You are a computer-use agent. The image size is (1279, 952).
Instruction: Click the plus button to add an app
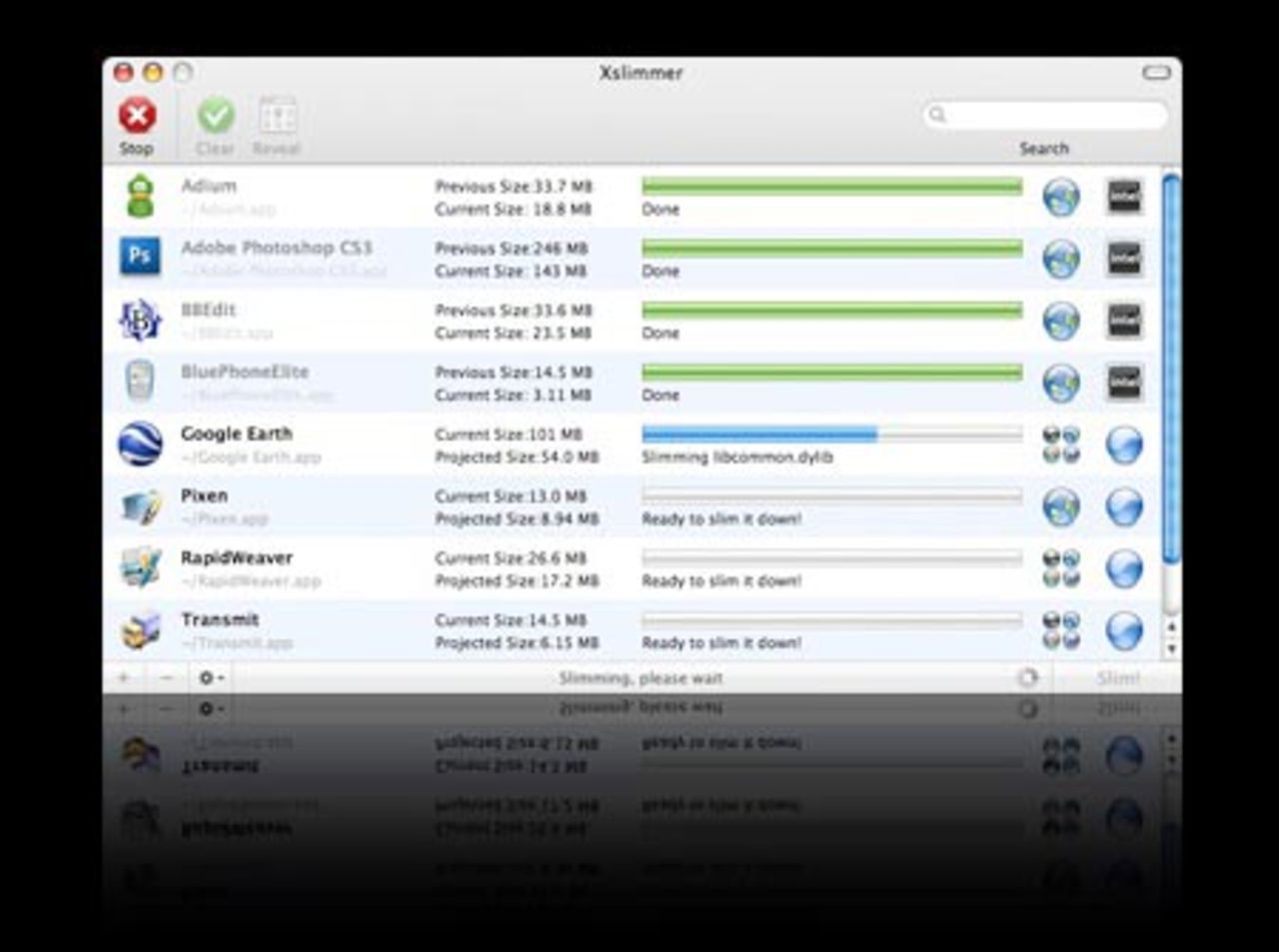click(124, 677)
